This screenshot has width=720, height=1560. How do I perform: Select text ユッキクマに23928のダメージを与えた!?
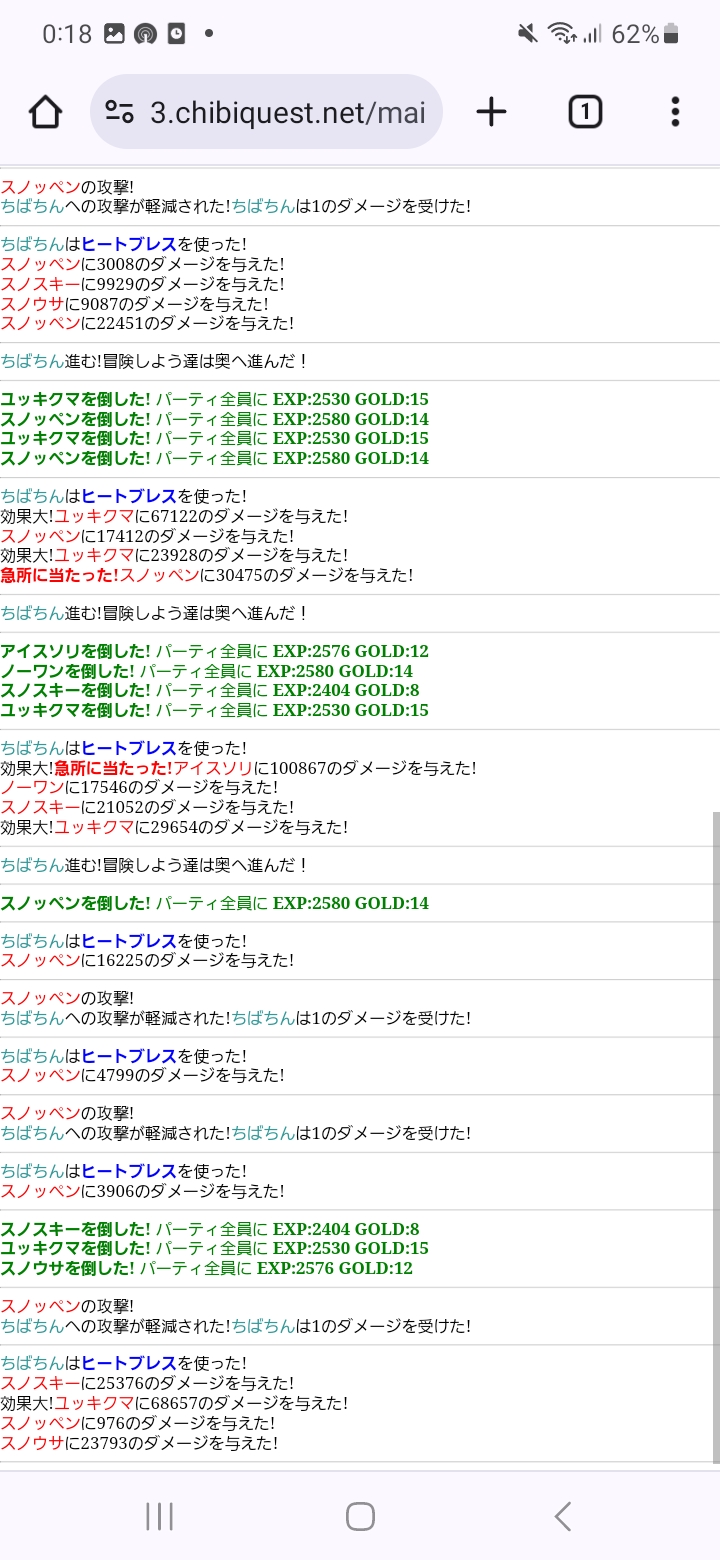pyautogui.click(x=201, y=556)
